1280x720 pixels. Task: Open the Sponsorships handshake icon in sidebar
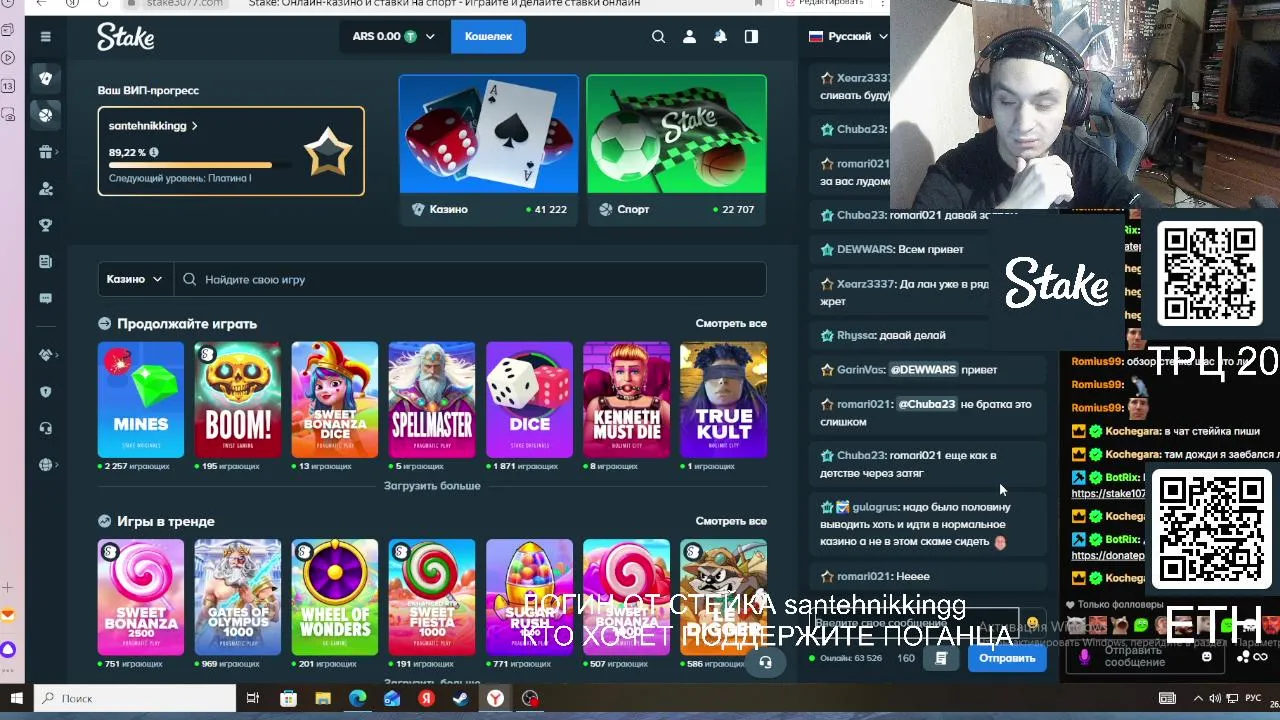tap(45, 355)
